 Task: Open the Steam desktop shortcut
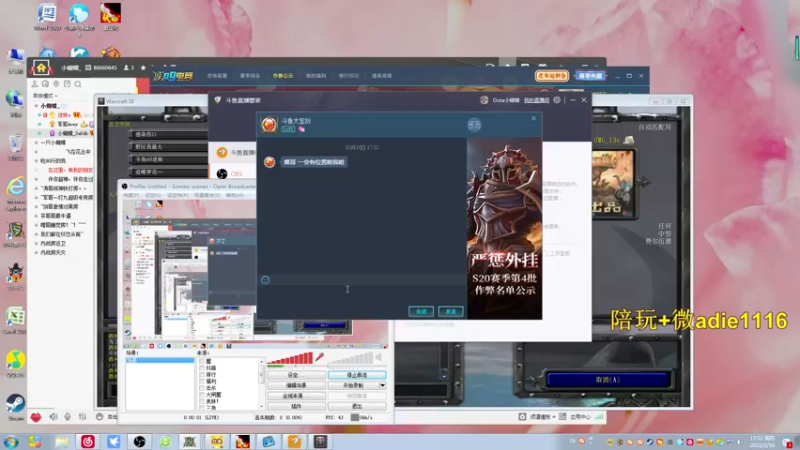click(15, 407)
